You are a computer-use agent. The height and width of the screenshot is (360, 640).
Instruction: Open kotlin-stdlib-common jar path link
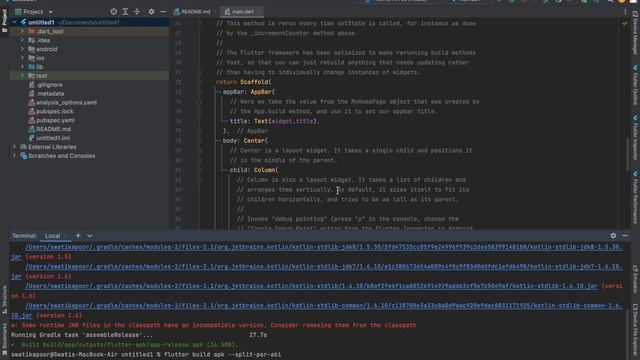pyautogui.click(x=324, y=306)
